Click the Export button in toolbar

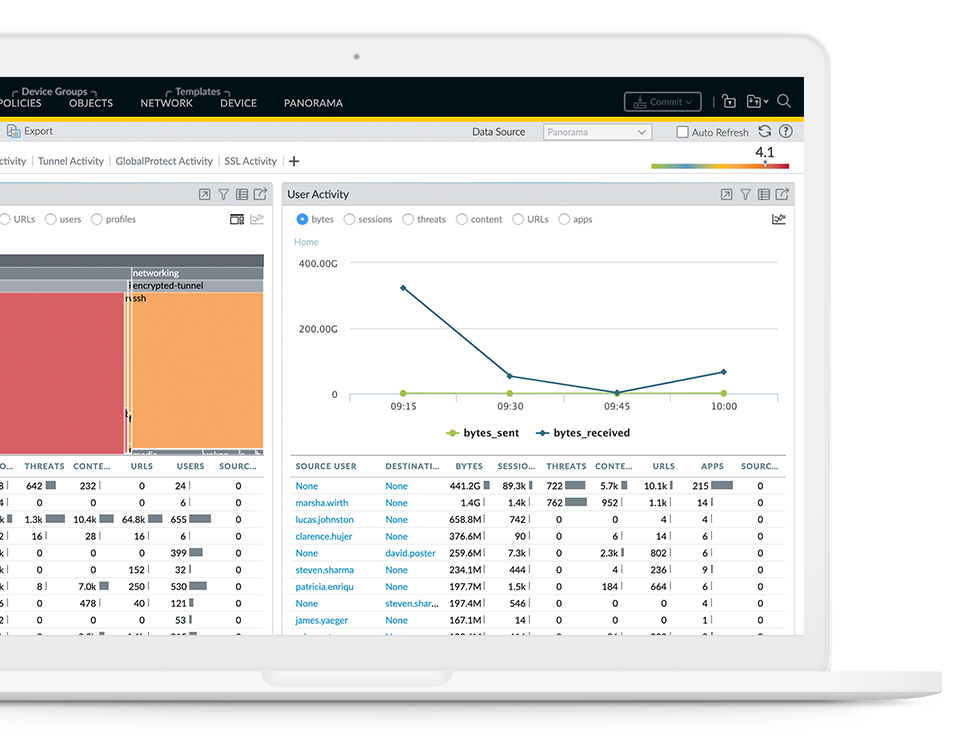coord(30,131)
